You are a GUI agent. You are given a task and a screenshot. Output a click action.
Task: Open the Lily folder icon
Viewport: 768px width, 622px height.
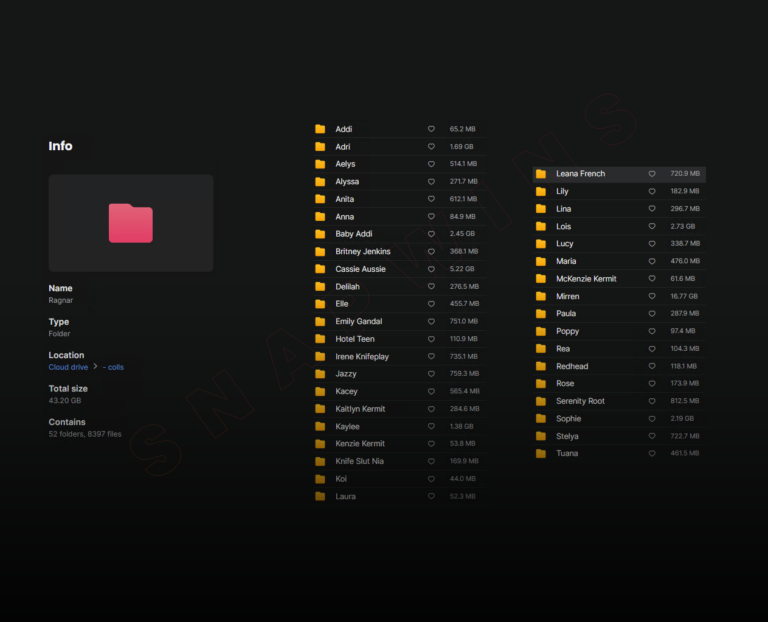541,191
